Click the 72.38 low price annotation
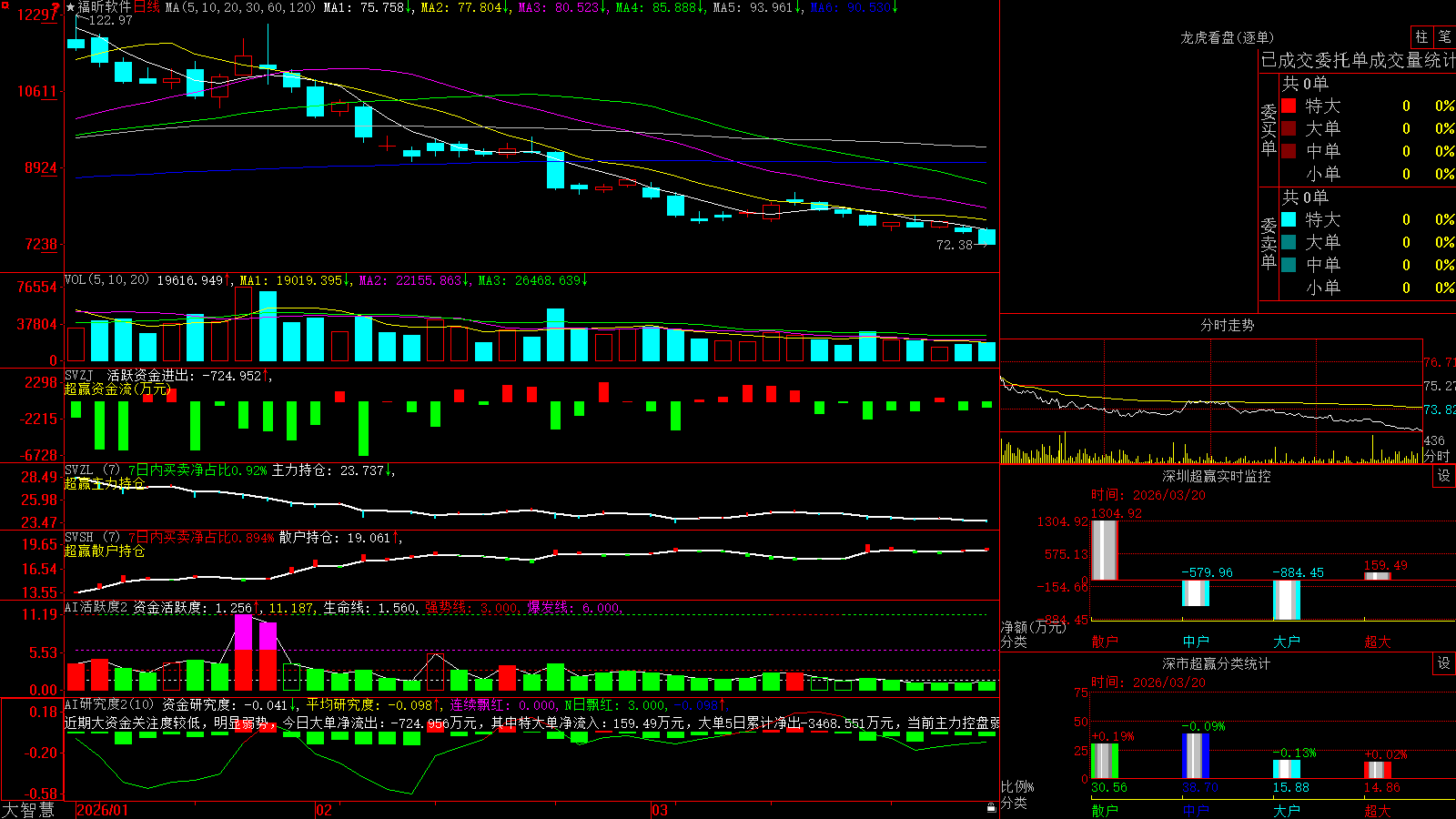The width and height of the screenshot is (1456, 819). [955, 245]
